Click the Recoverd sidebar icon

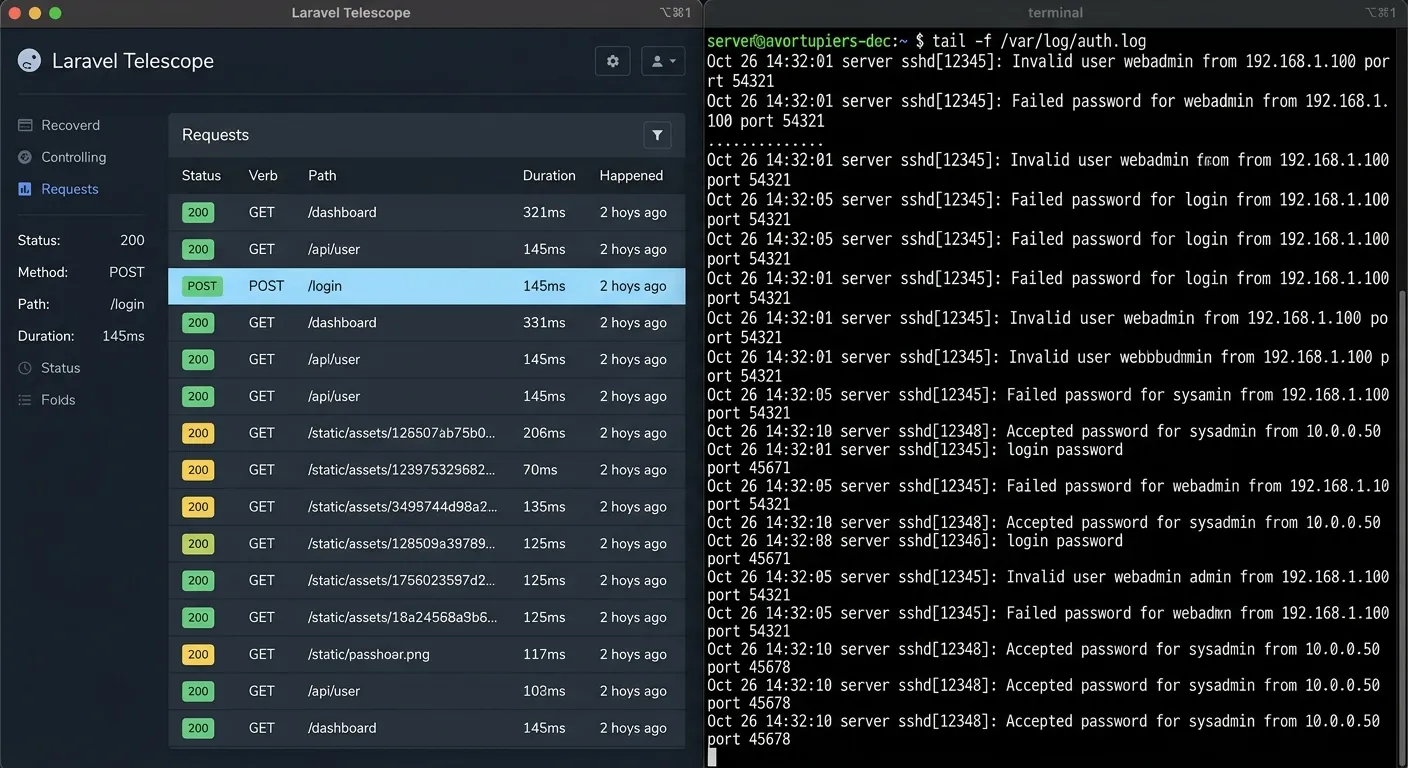(x=25, y=125)
